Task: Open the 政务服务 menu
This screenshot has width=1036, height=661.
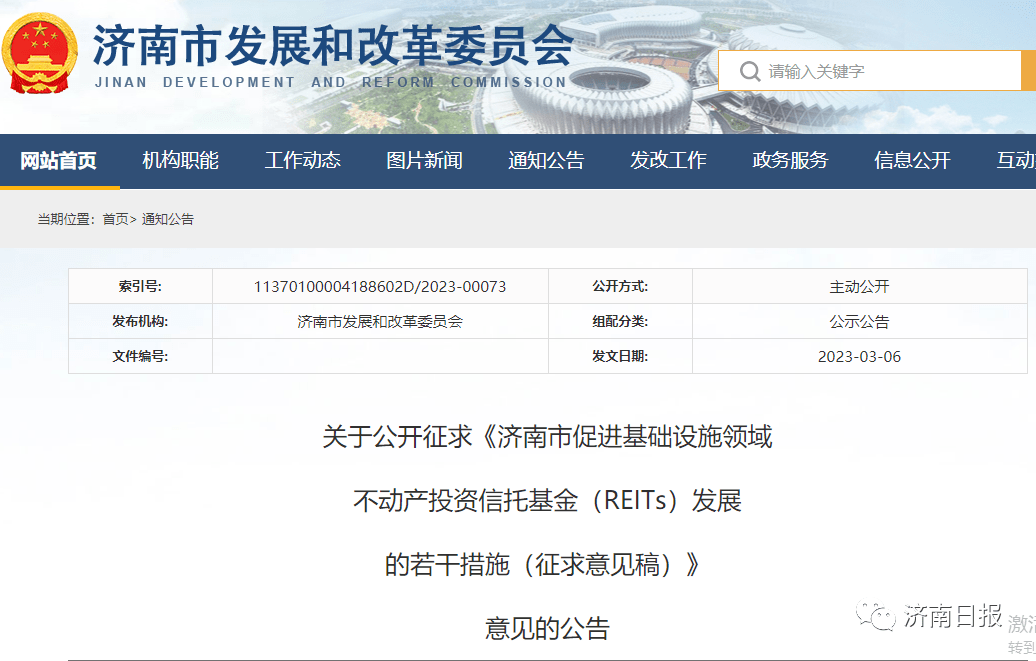Action: [x=790, y=160]
